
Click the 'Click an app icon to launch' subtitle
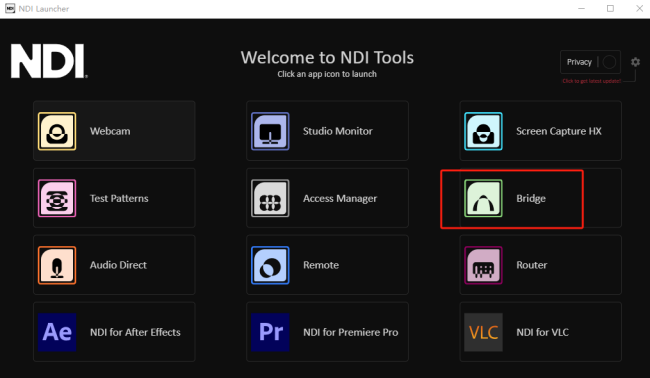click(327, 74)
